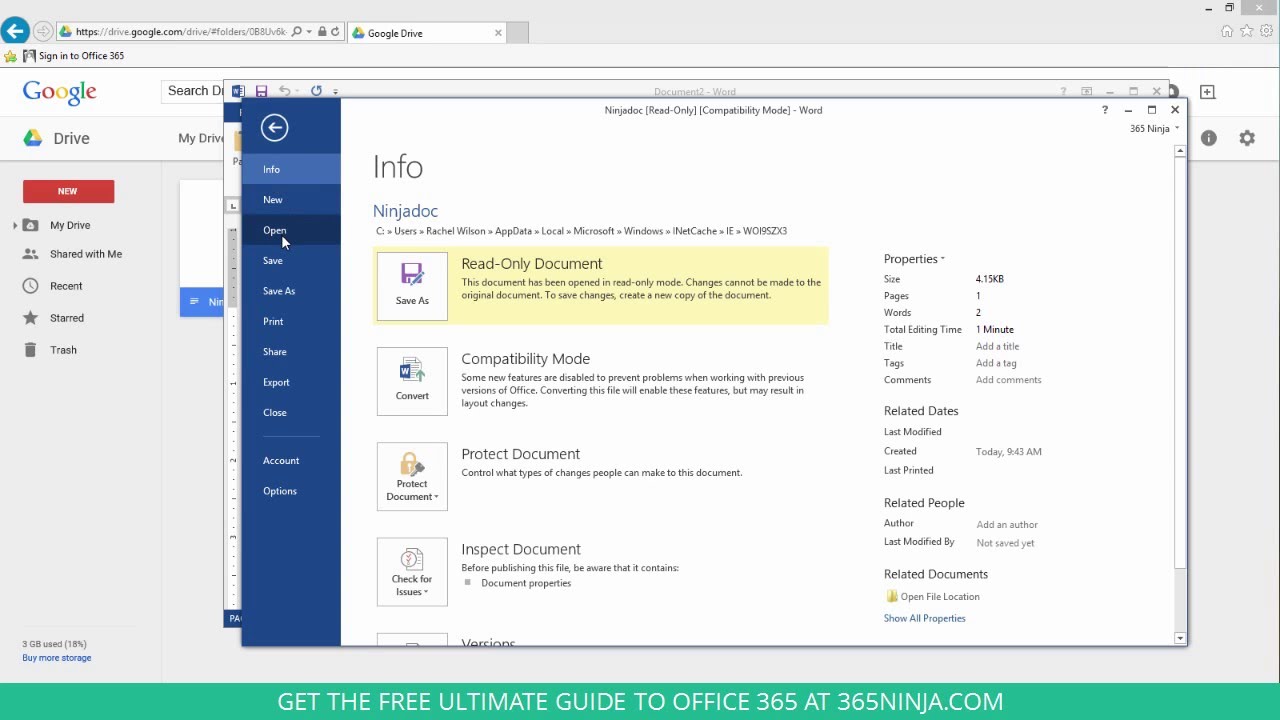
Task: Click the Redo icon in Document2 toolbar
Action: point(316,91)
